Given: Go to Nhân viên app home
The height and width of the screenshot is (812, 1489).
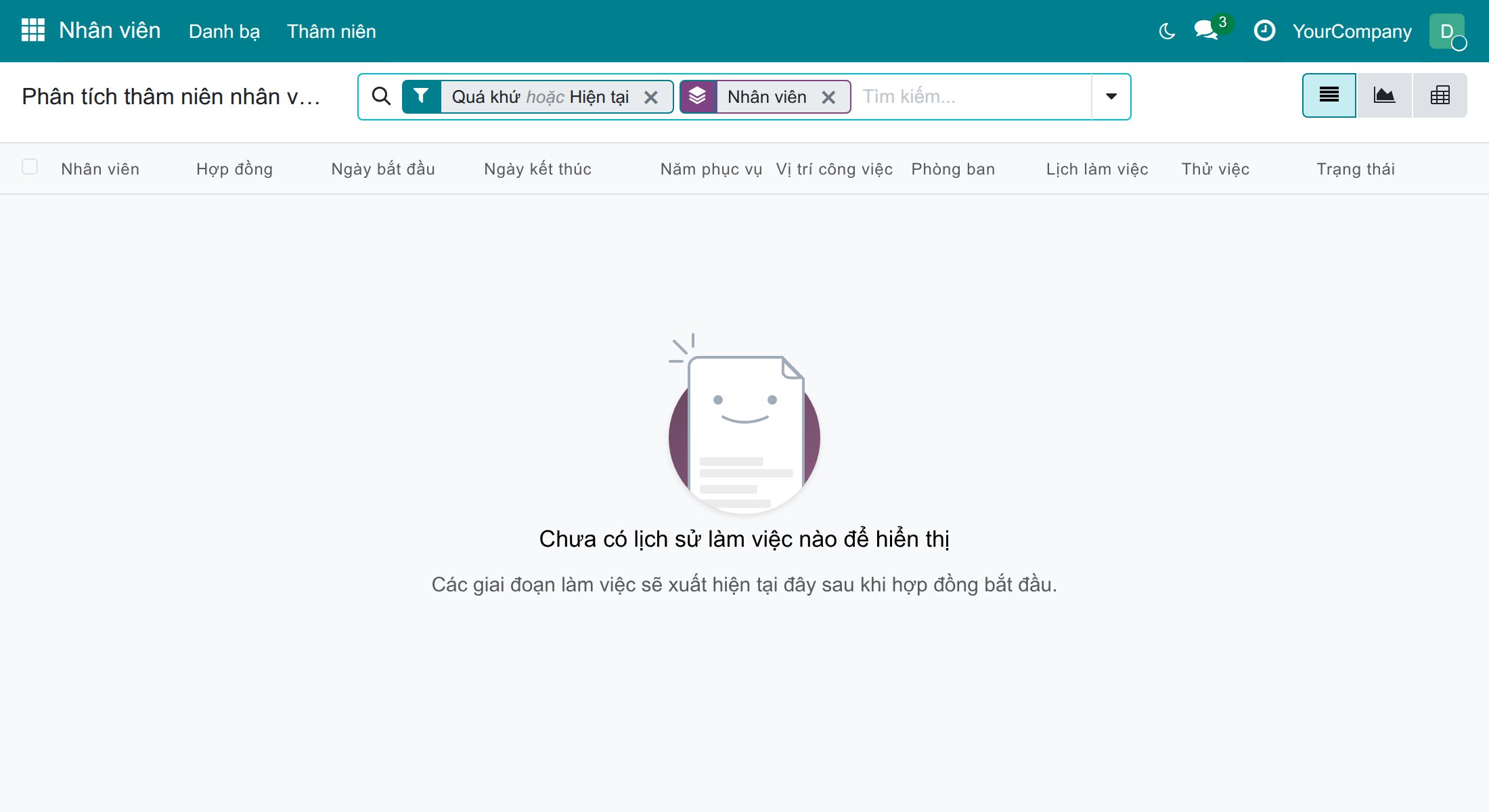Looking at the screenshot, I should point(110,30).
